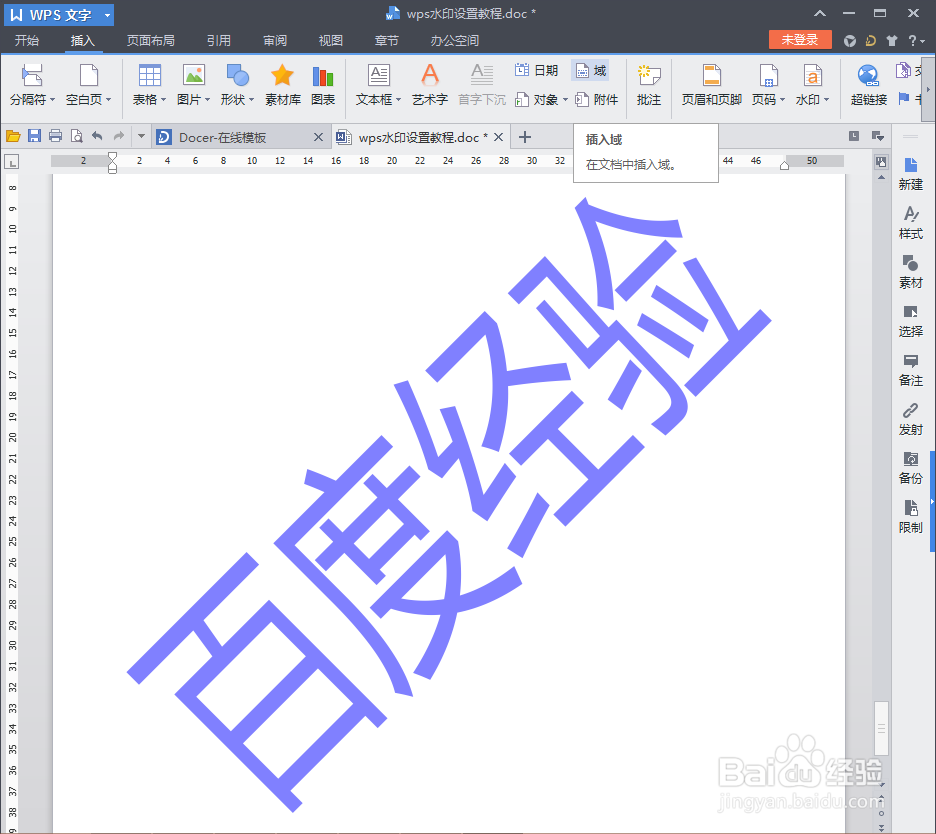Switch to the 页面布局 ribbon tab
This screenshot has width=936, height=834.
pyautogui.click(x=150, y=41)
